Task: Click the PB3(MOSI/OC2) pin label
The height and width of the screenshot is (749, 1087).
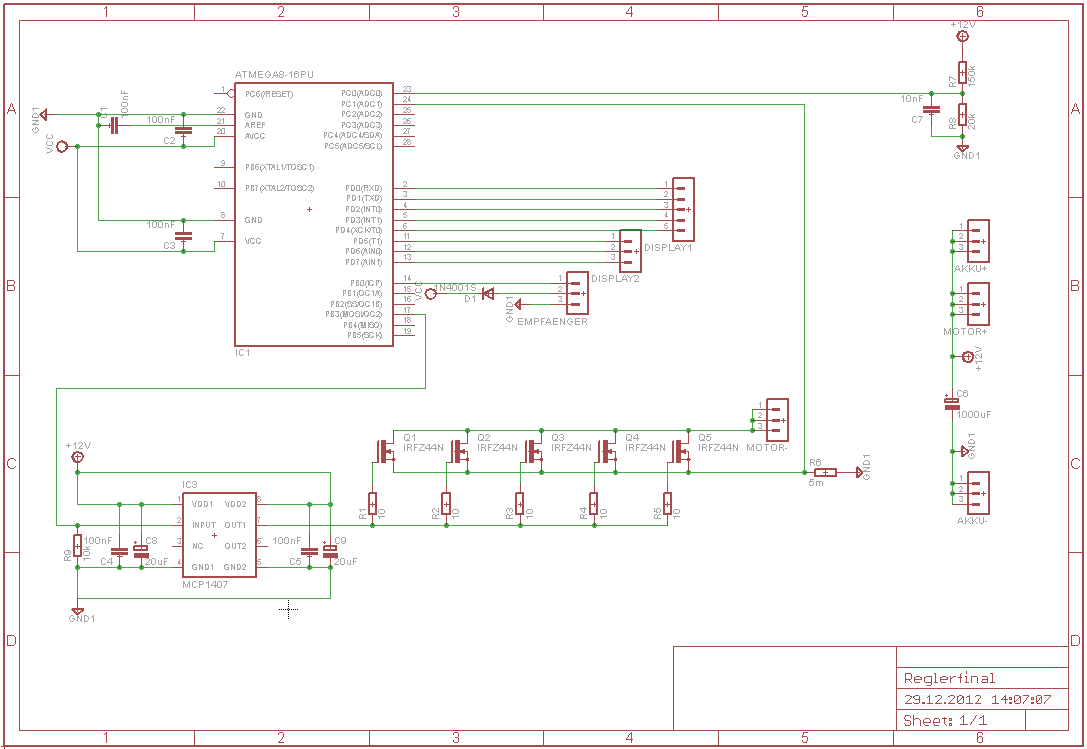Action: click(x=354, y=314)
